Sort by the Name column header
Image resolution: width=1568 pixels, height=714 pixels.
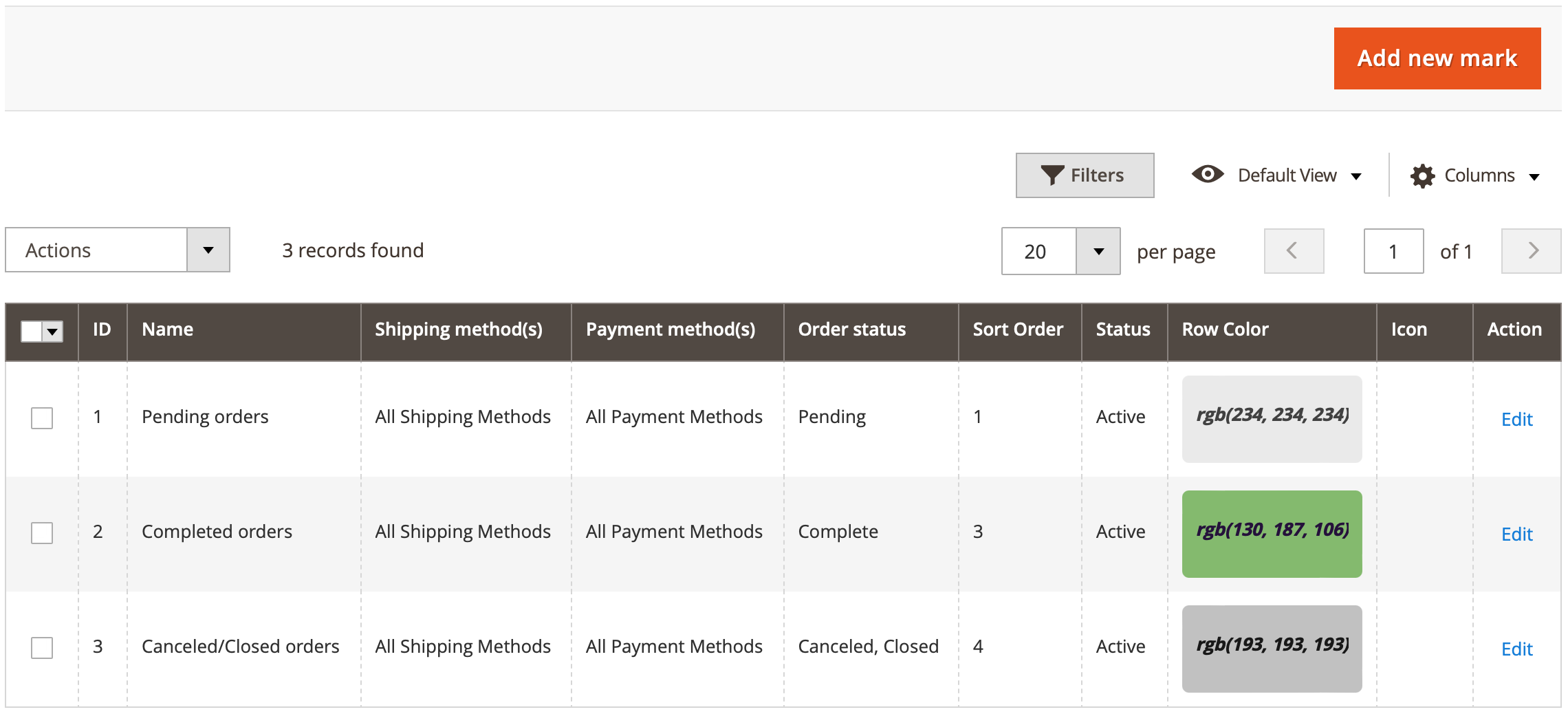click(244, 332)
